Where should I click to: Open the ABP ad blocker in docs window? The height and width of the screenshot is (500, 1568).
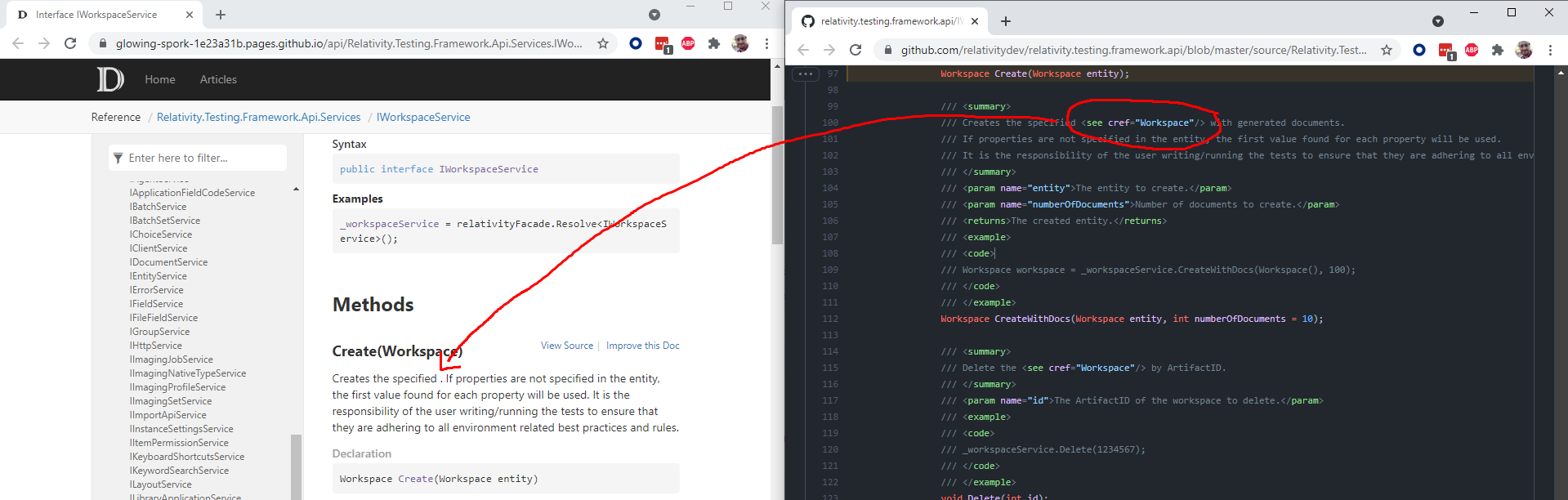pos(688,43)
